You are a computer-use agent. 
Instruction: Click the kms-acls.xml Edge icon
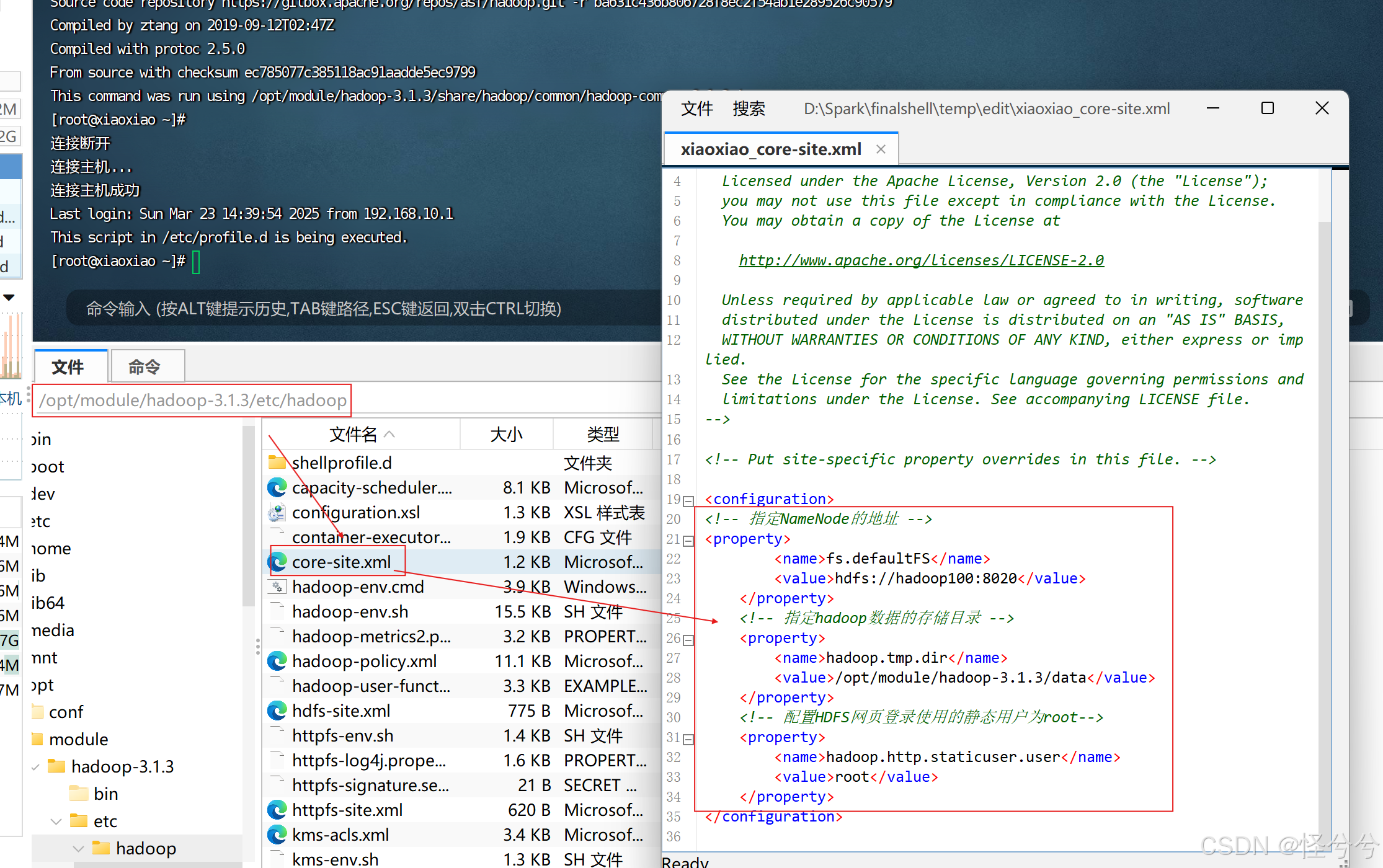click(x=277, y=835)
